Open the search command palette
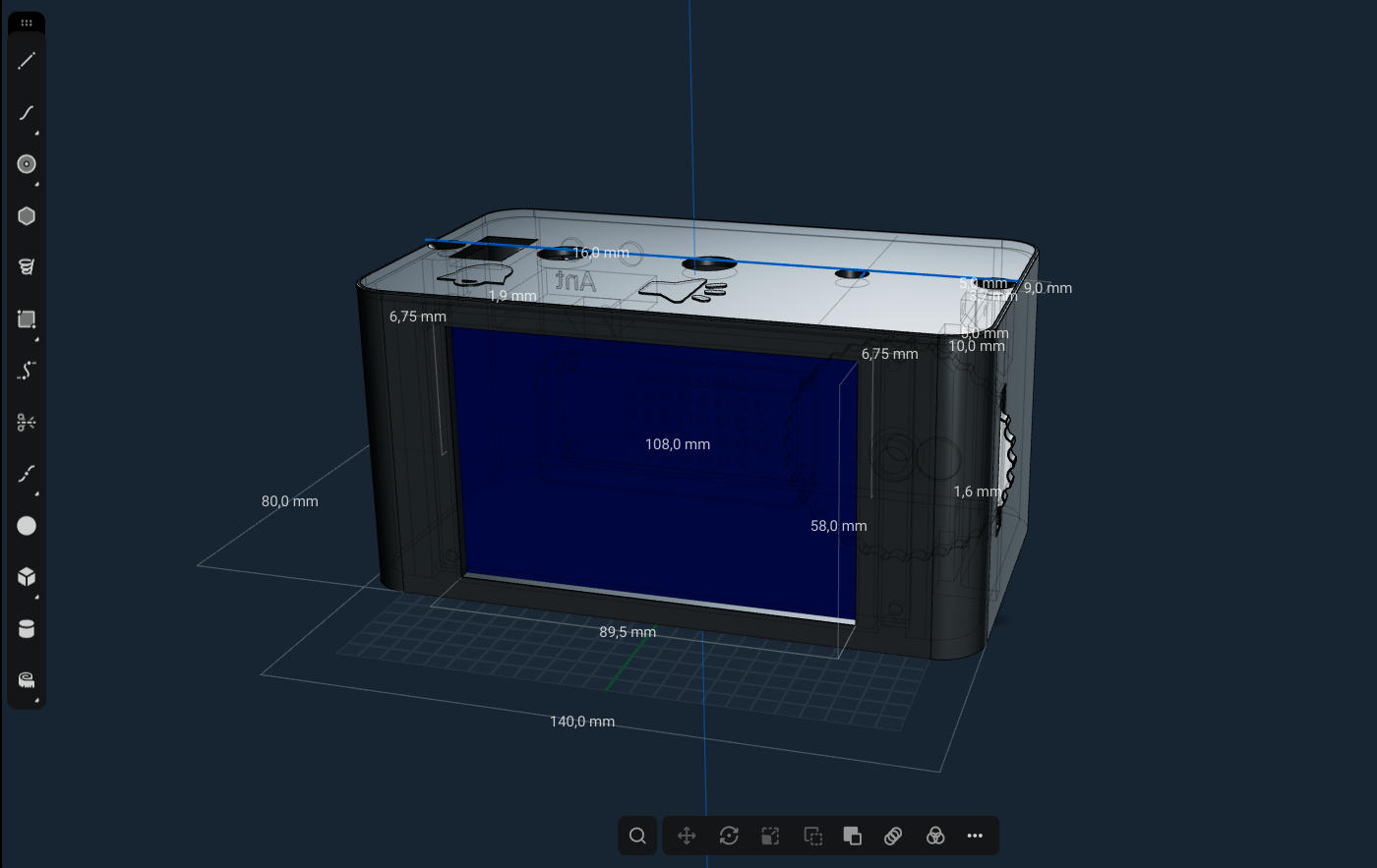The width and height of the screenshot is (1377, 868). coord(637,836)
